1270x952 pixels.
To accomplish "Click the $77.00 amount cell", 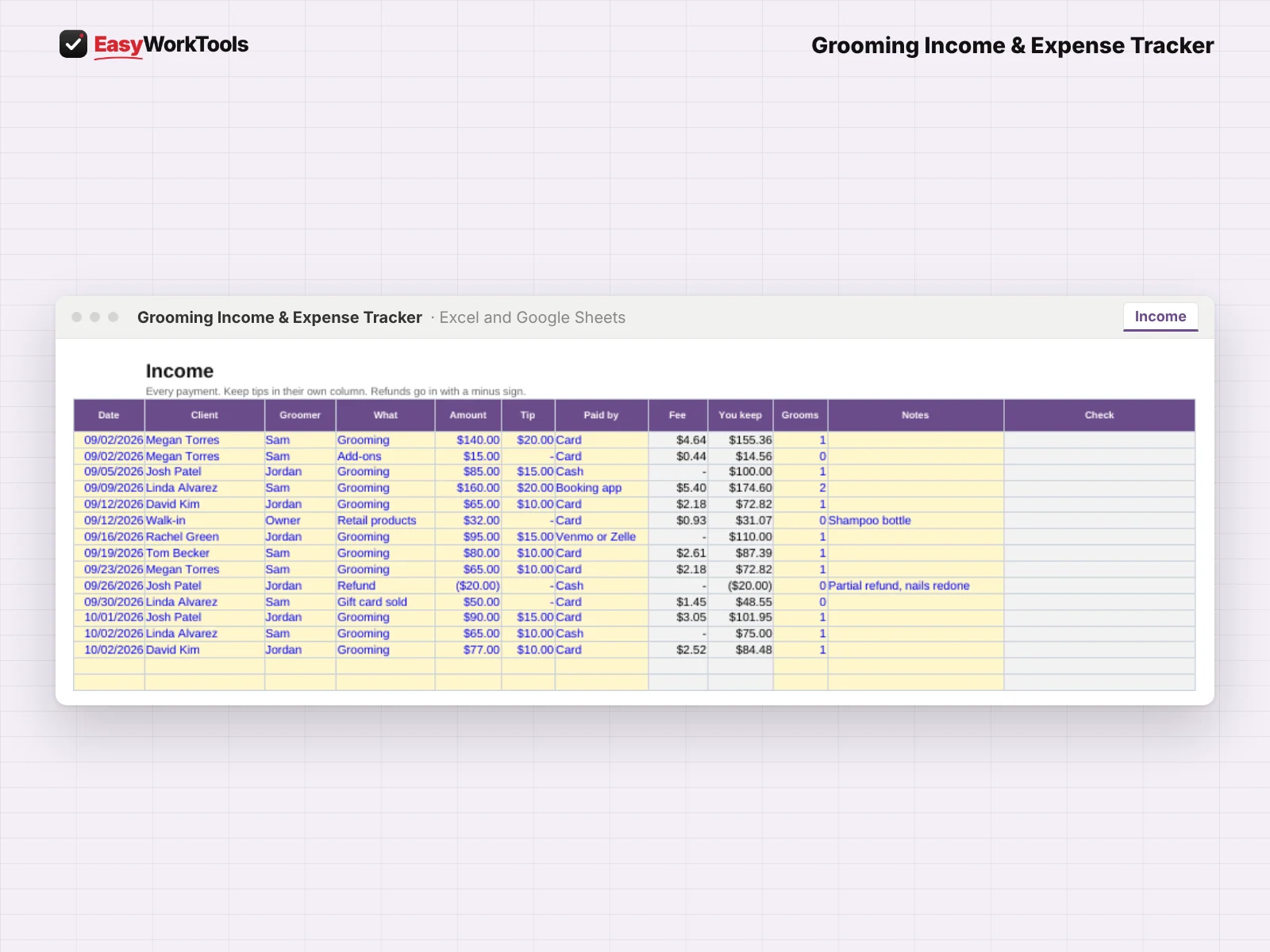I will coord(468,650).
